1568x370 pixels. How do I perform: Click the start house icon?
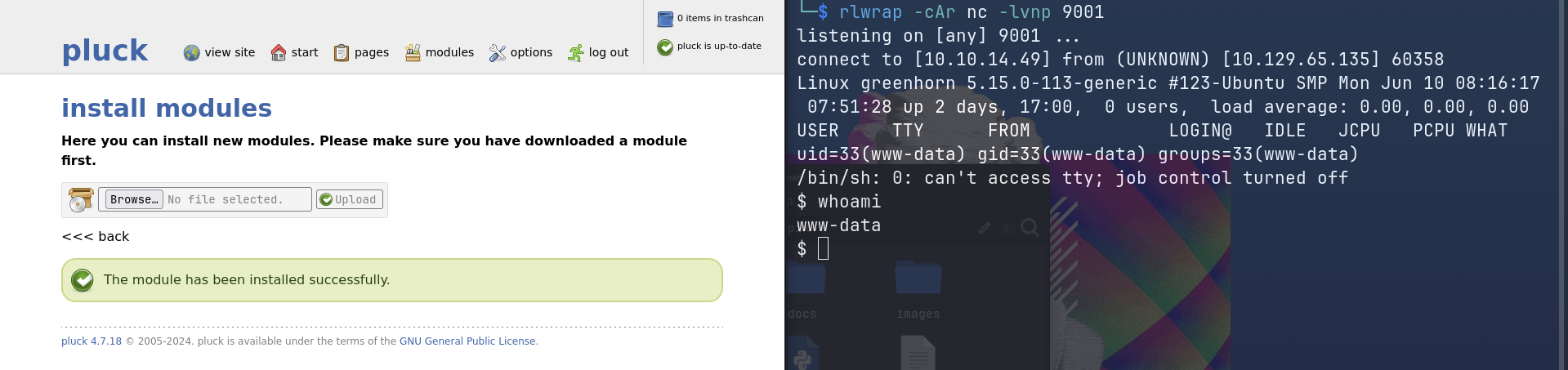(279, 53)
